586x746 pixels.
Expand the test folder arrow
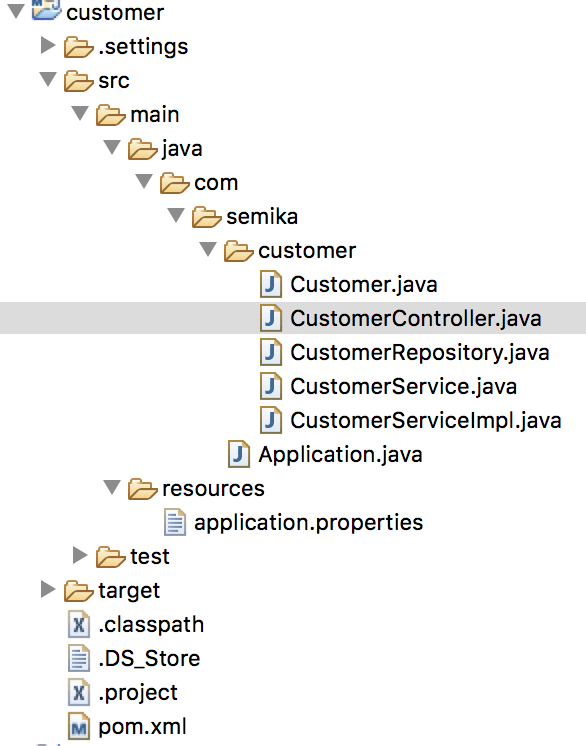tap(80, 555)
